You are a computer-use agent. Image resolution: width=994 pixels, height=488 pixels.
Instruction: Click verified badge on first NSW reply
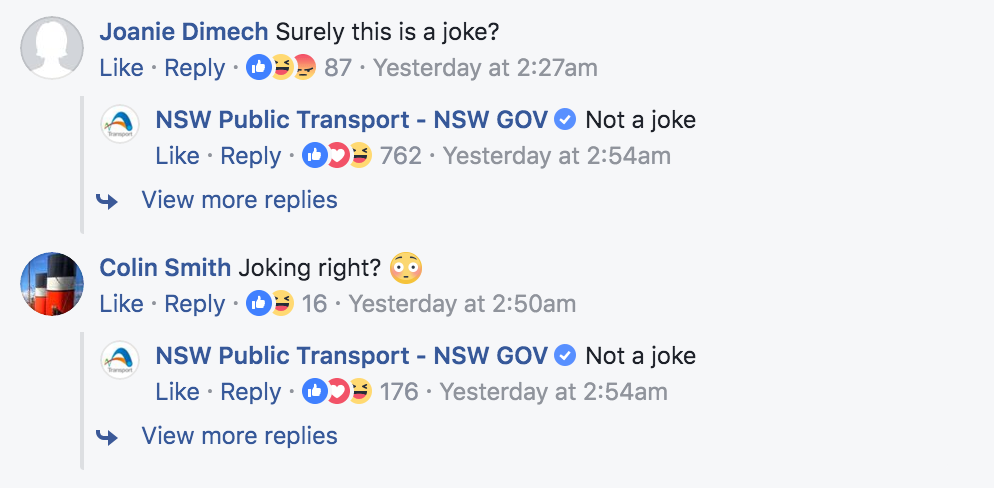(x=565, y=121)
